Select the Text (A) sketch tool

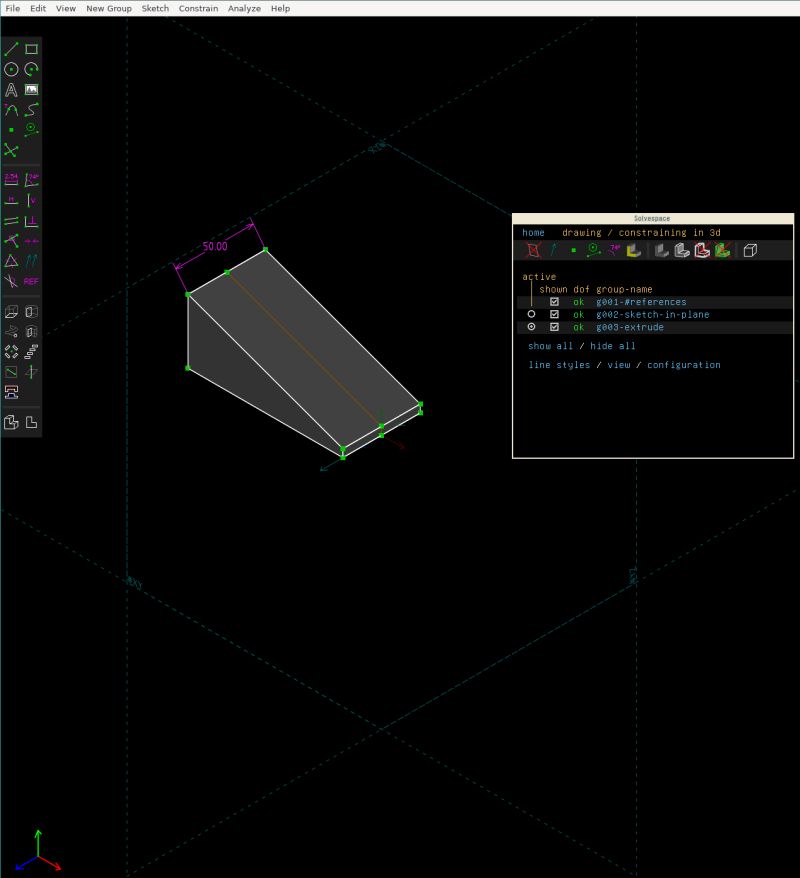[11, 90]
